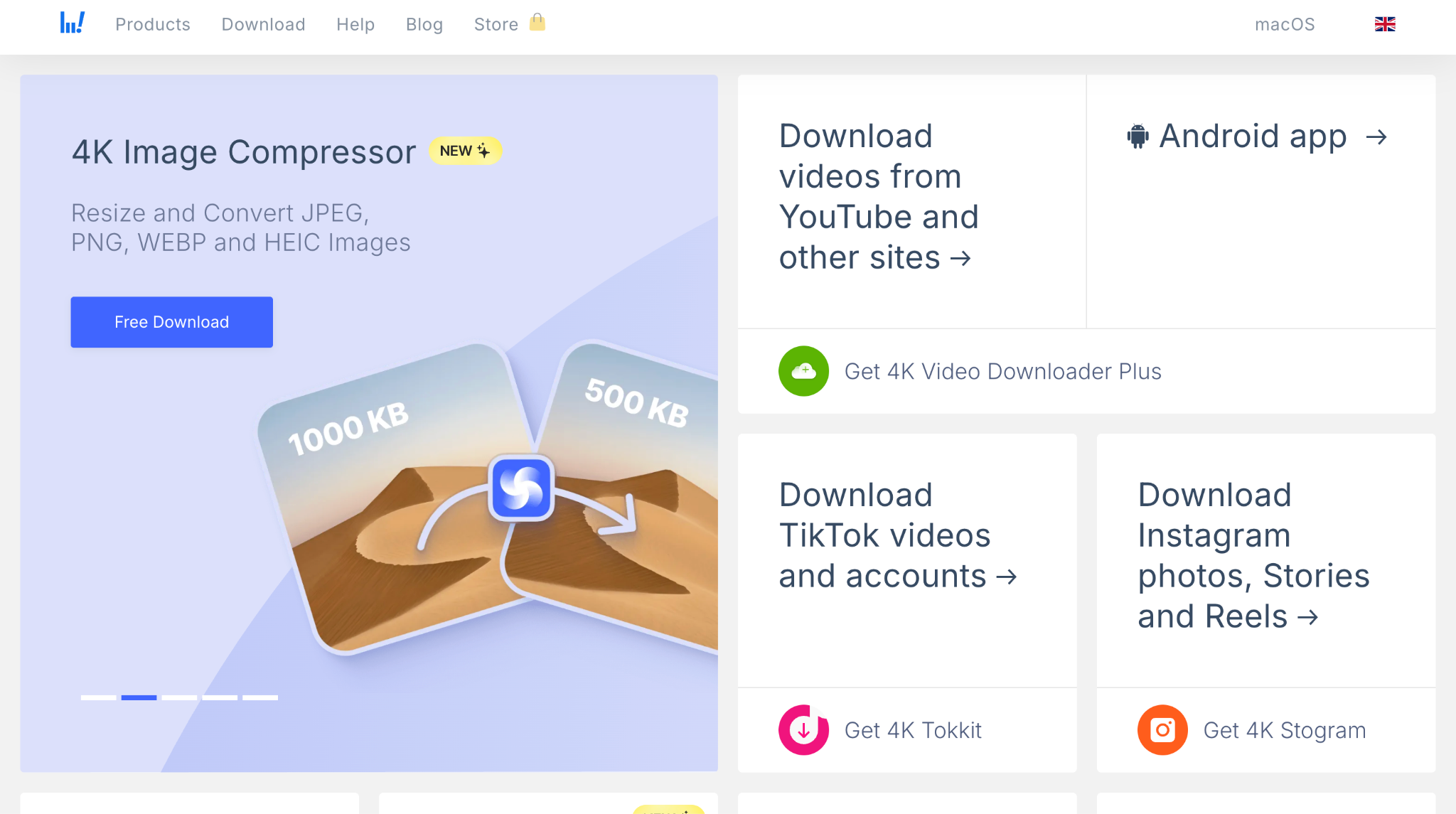This screenshot has height=814, width=1456.
Task: Click the orange 4K Stogram camera icon
Action: pyautogui.click(x=1162, y=729)
